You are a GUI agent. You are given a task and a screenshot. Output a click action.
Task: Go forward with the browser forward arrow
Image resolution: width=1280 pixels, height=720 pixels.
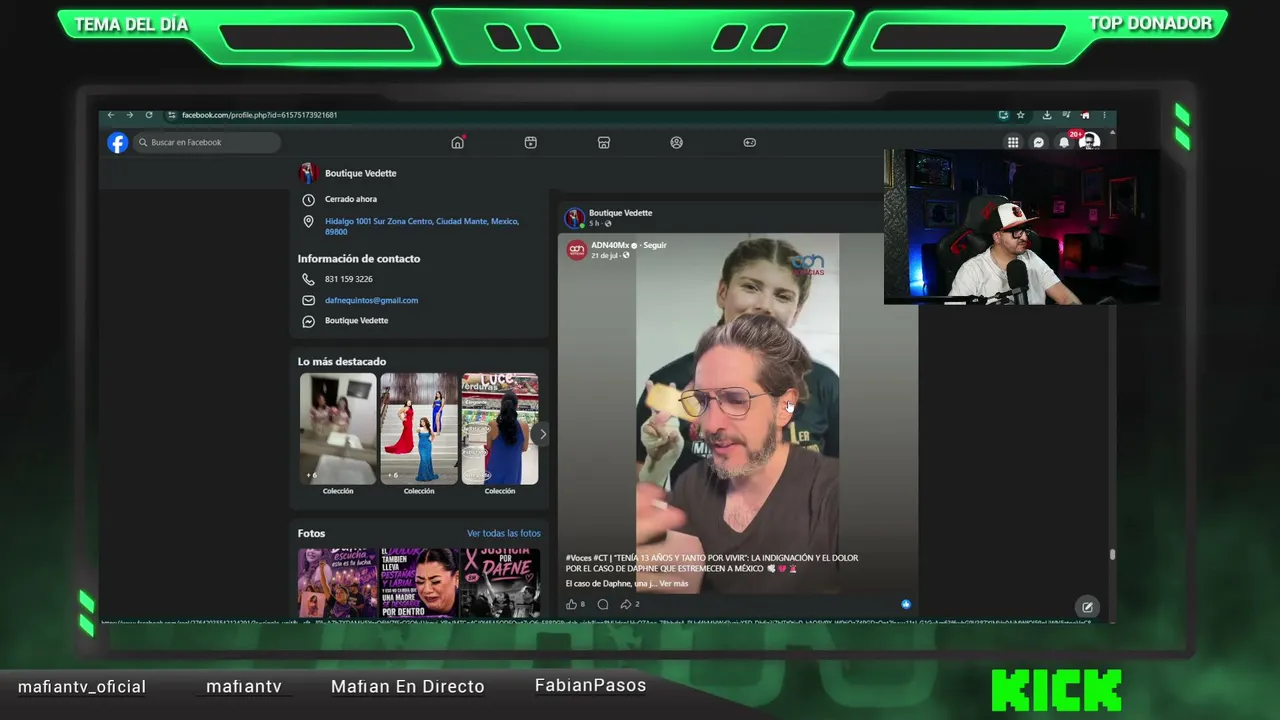pos(129,115)
